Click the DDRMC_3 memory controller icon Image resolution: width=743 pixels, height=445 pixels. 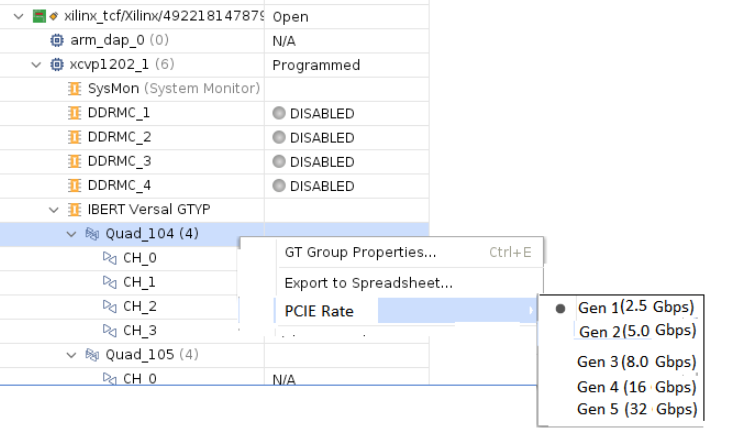click(x=75, y=161)
